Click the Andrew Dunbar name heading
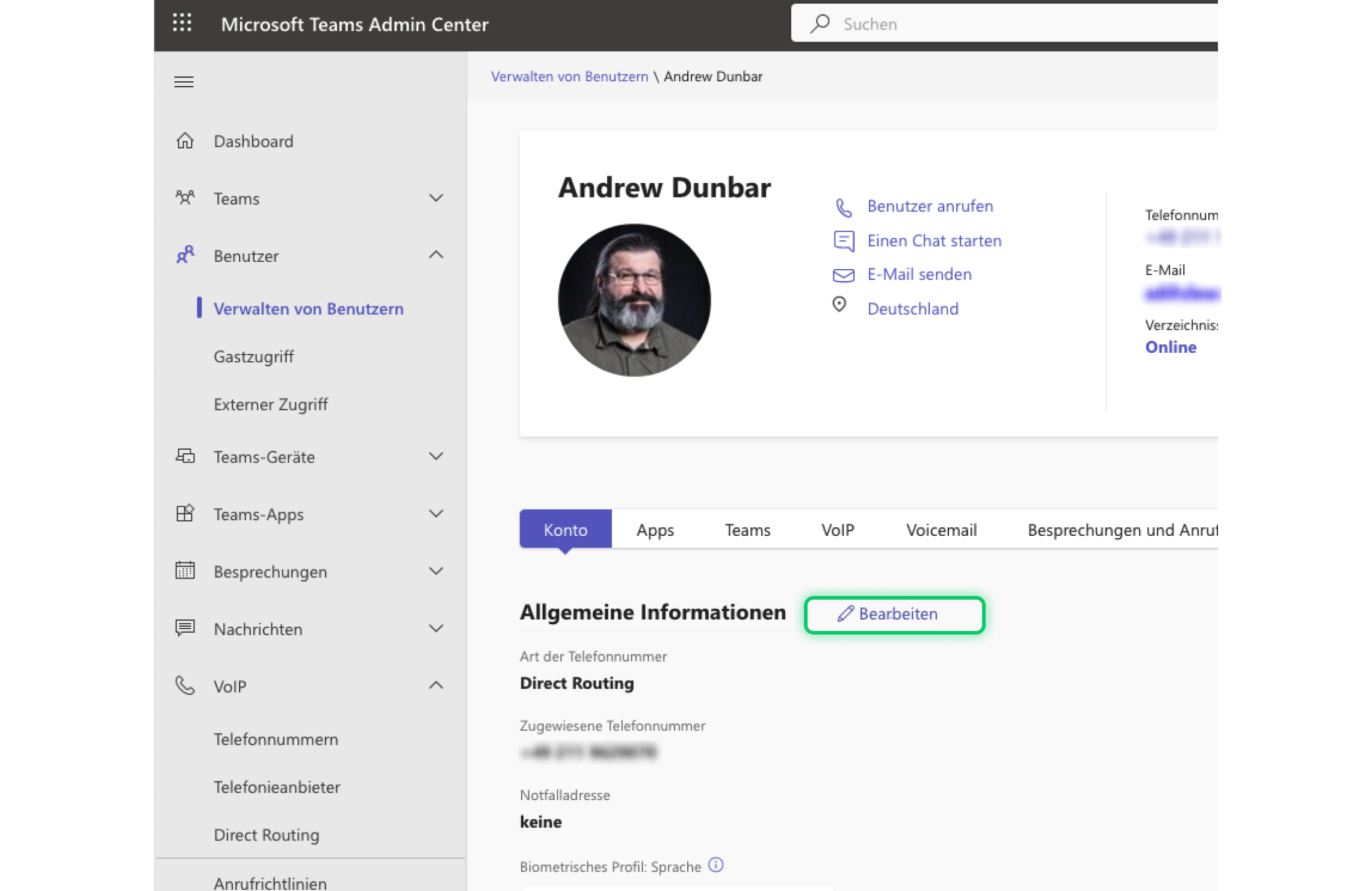 tap(664, 187)
